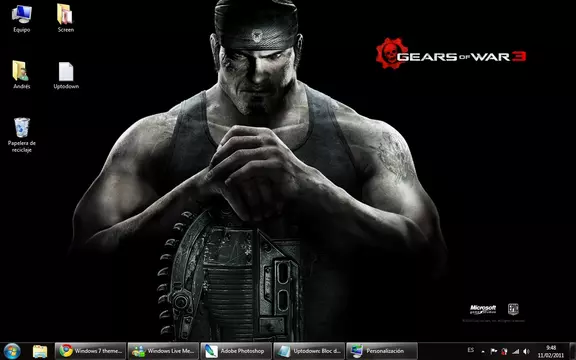This screenshot has height=360, width=576.
Task: Open the network signal tray icon
Action: tap(515, 352)
